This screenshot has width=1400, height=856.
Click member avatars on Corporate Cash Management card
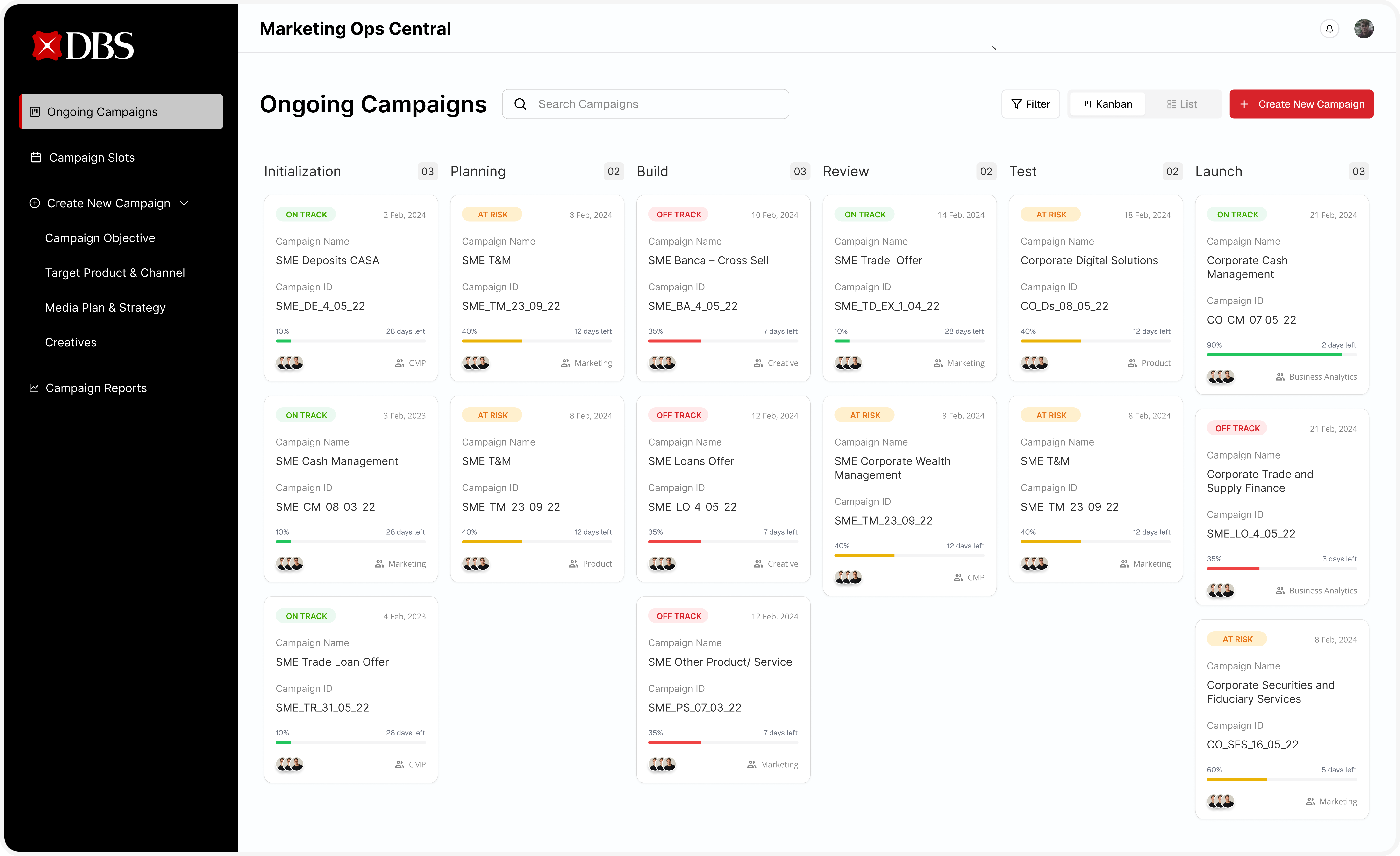click(1221, 376)
